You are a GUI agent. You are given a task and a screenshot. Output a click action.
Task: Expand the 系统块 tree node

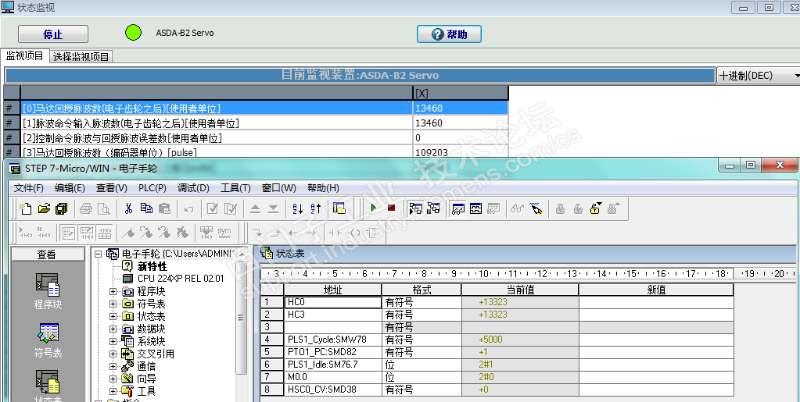pos(113,341)
